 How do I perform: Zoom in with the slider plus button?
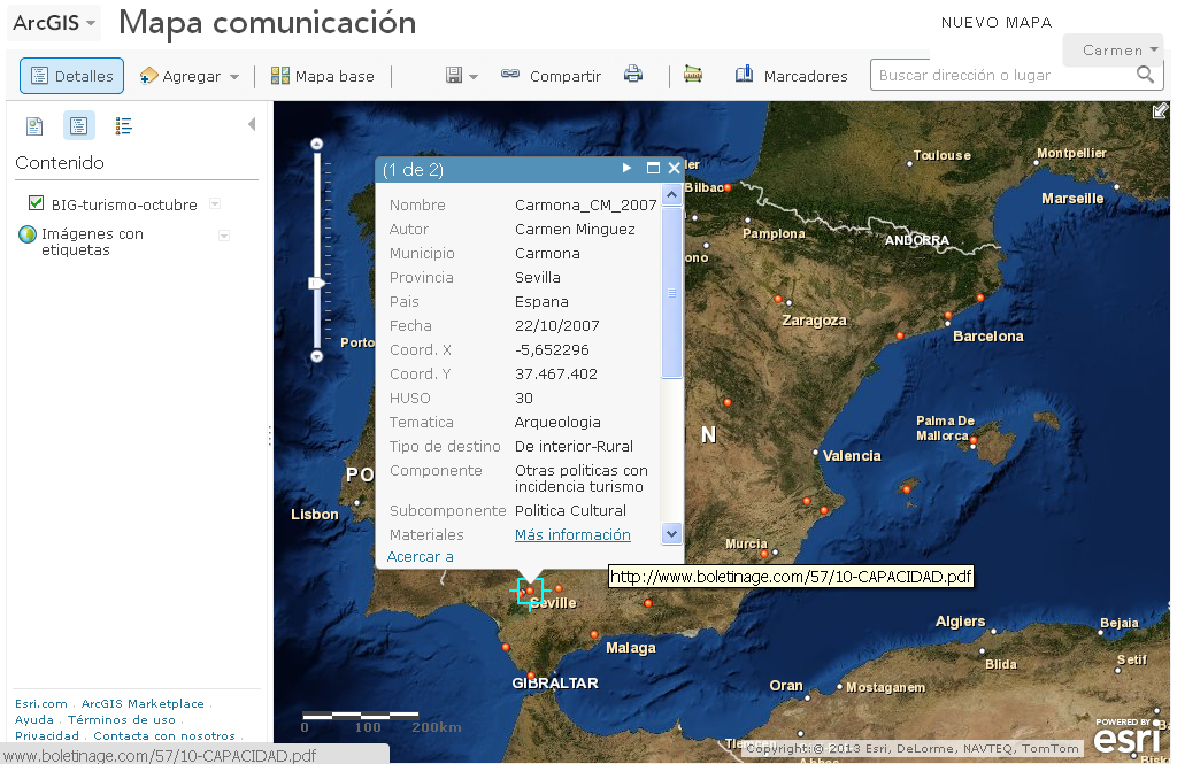(x=317, y=143)
